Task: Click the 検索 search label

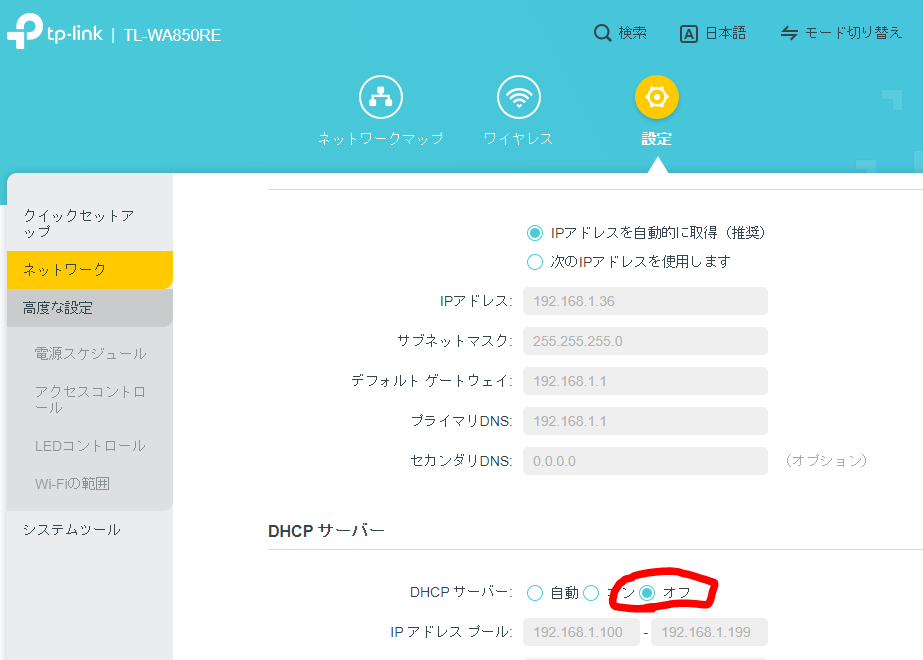Action: [633, 33]
